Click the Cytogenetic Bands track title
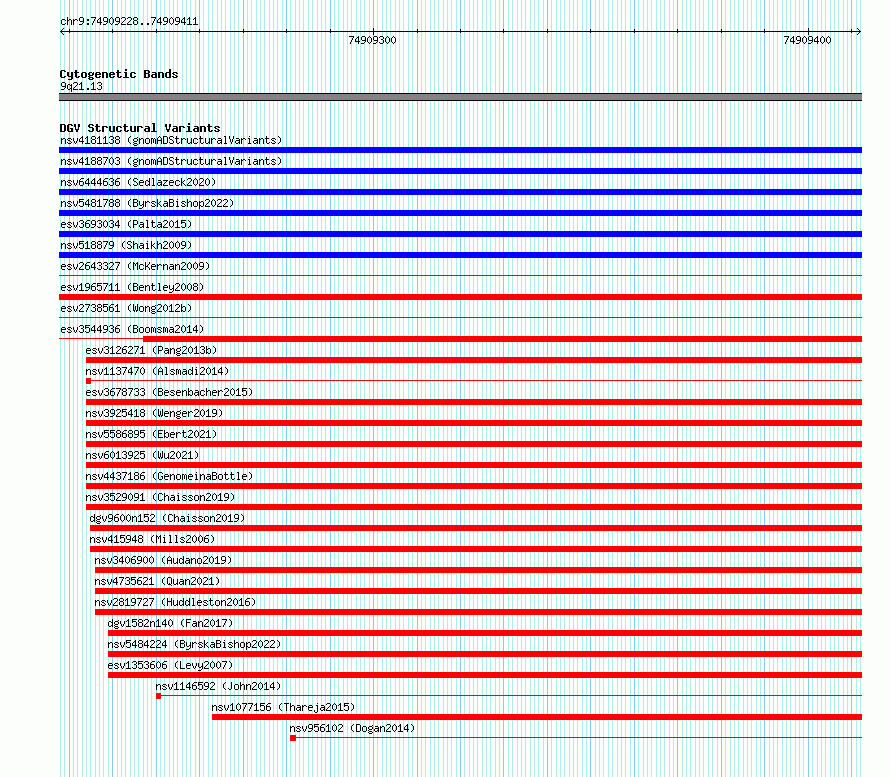This screenshot has height=777, width=890. [119, 74]
